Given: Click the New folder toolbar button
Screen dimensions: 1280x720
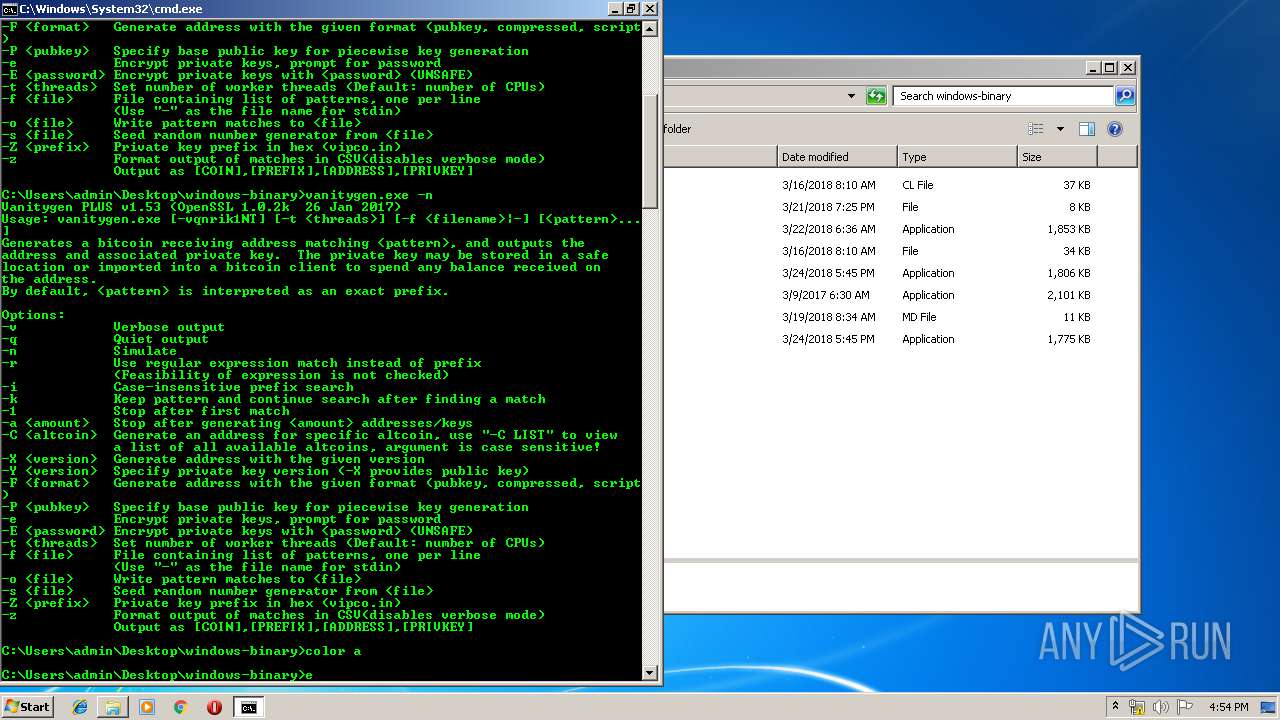Looking at the screenshot, I should coord(677,129).
